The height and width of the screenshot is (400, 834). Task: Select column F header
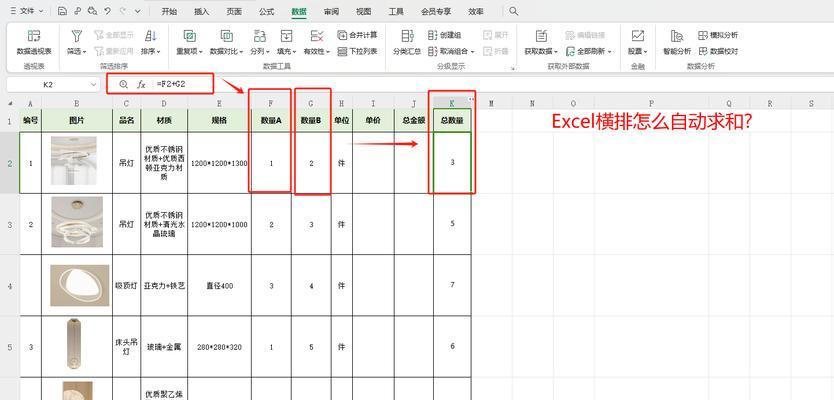pos(271,104)
